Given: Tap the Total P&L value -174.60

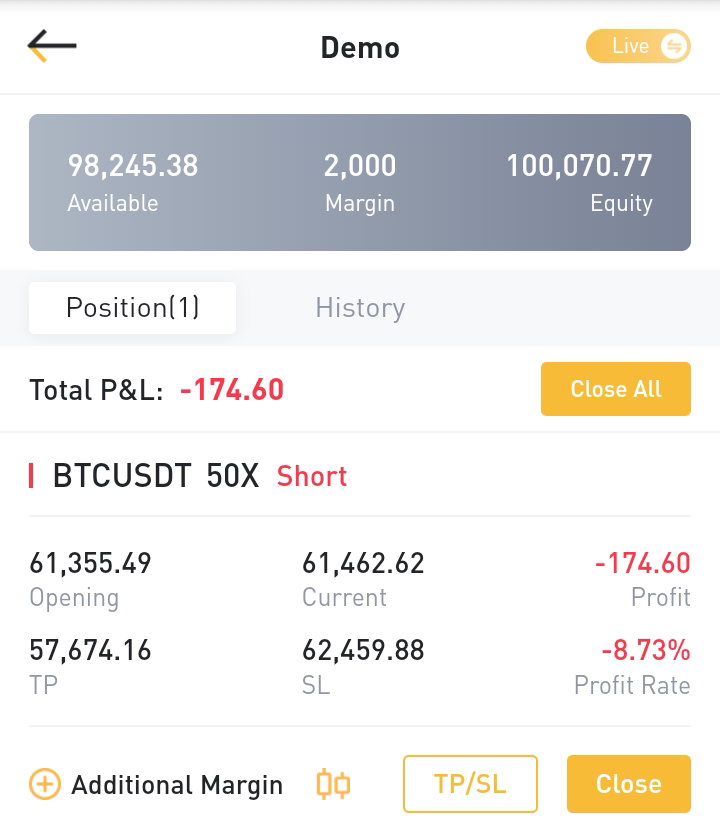Looking at the screenshot, I should coord(232,390).
